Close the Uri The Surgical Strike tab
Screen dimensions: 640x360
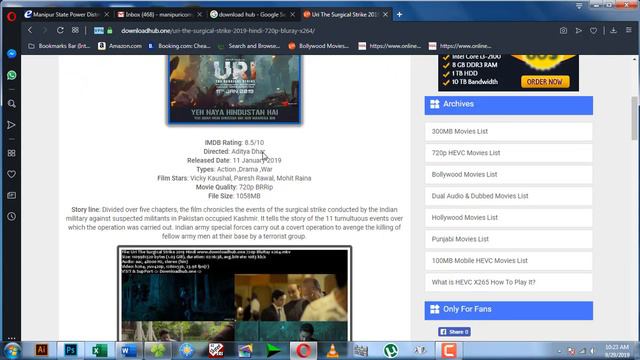tap(385, 14)
